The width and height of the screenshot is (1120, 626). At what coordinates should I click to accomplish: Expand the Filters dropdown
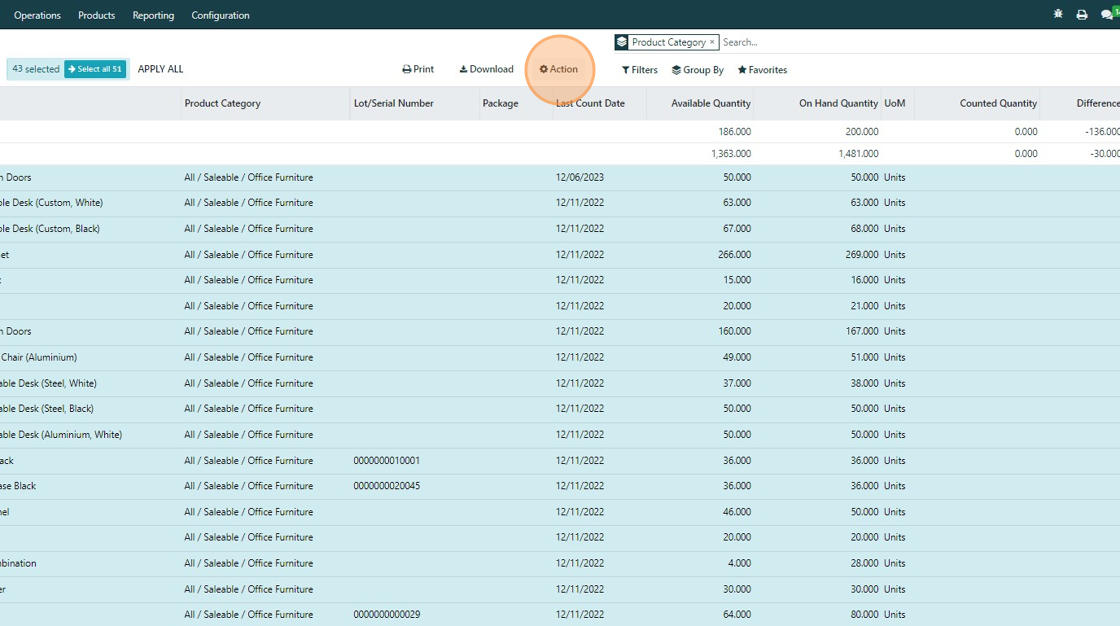tap(640, 70)
